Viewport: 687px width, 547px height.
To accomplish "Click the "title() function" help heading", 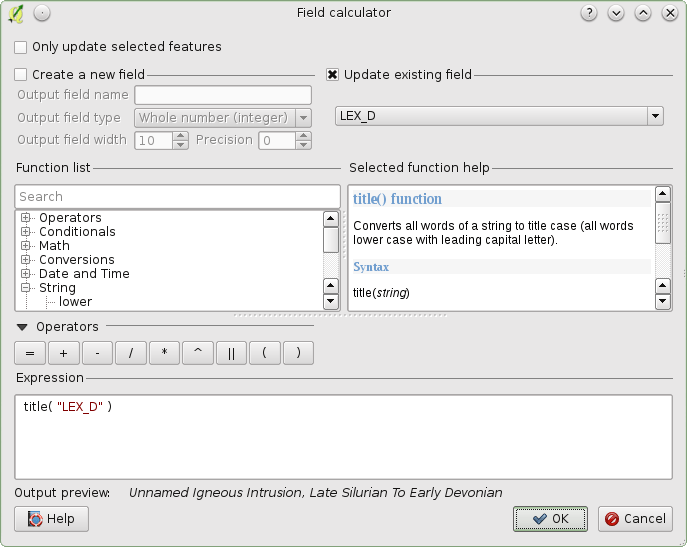I will click(397, 199).
